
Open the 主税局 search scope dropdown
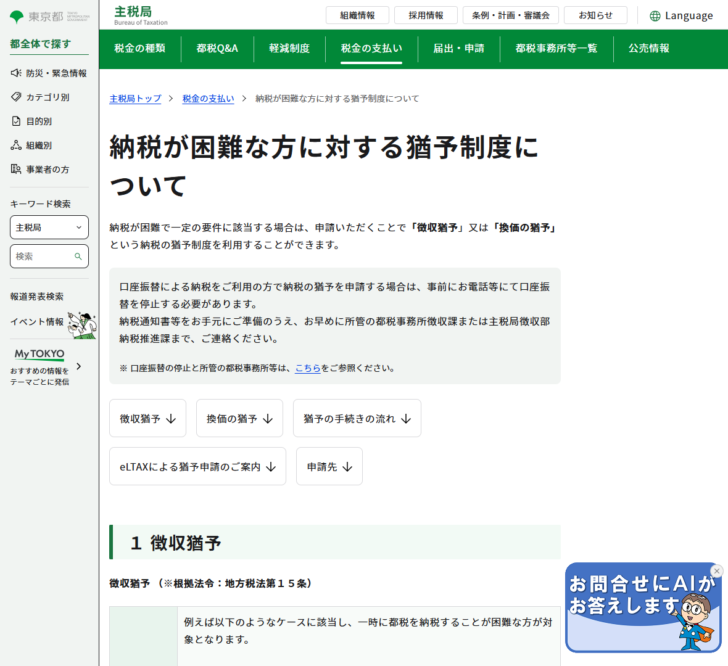click(49, 228)
